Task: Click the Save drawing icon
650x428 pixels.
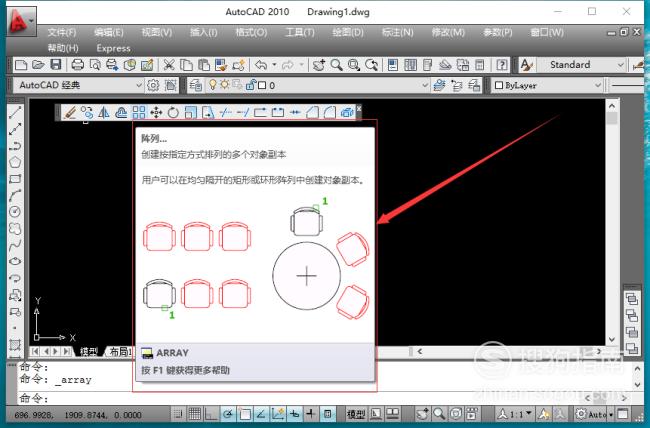Action: coord(56,65)
